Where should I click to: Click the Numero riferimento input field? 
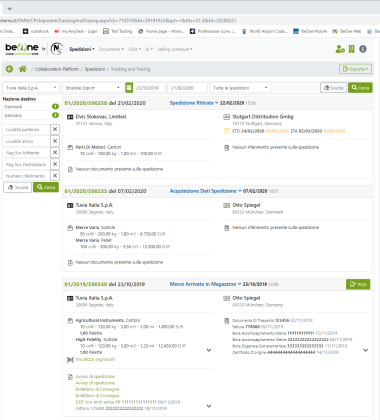click(x=26, y=176)
